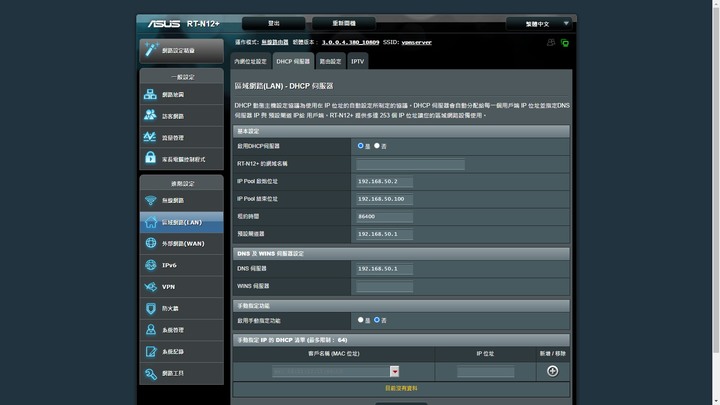Open 系統管理 administration in sidebar

pyautogui.click(x=181, y=330)
